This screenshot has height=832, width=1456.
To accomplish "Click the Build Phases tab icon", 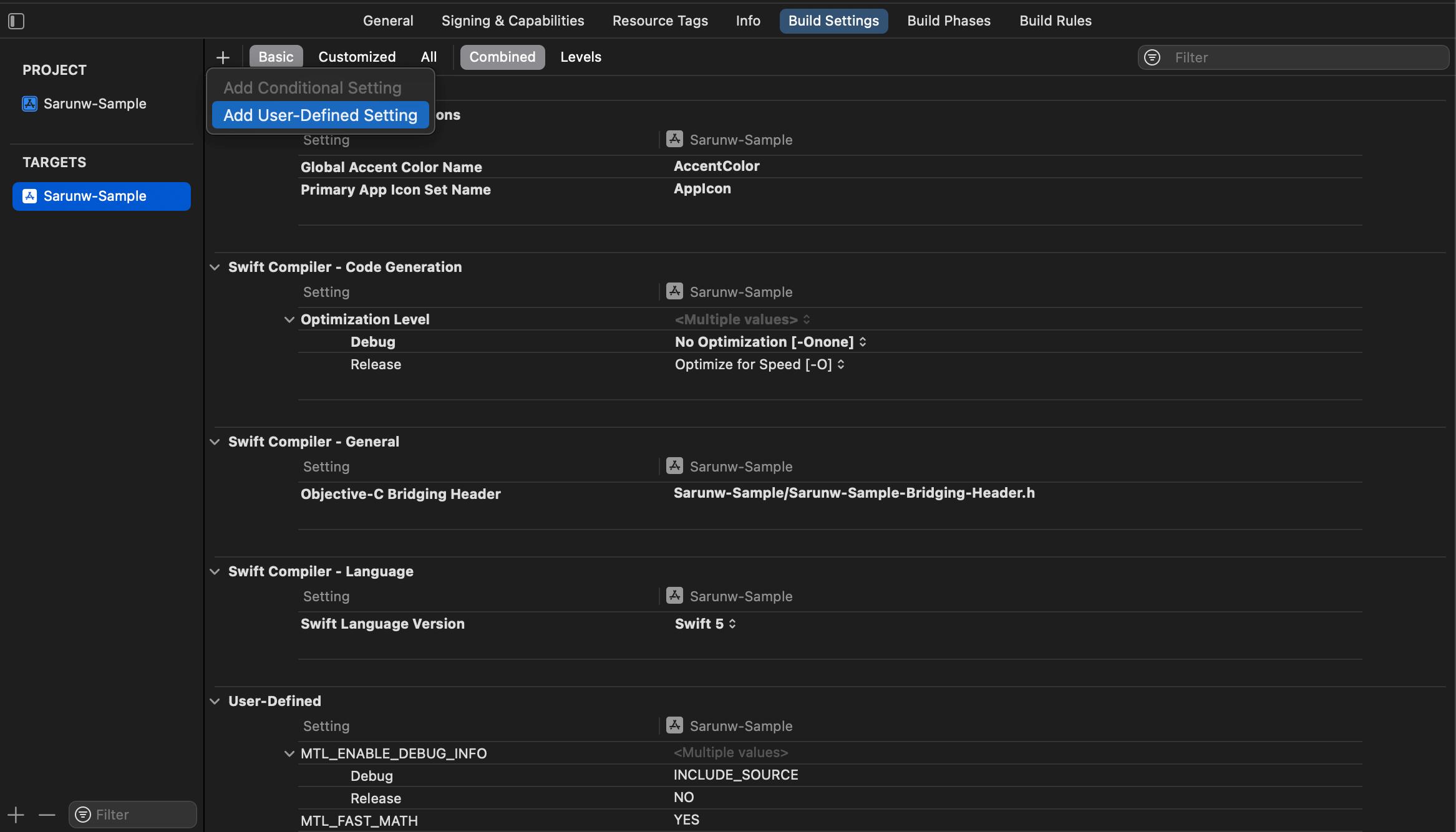I will tap(948, 21).
